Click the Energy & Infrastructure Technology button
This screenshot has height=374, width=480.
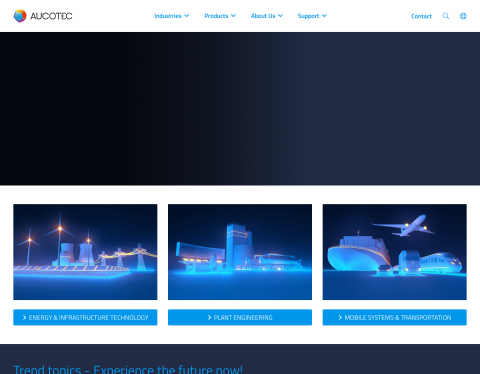point(85,317)
